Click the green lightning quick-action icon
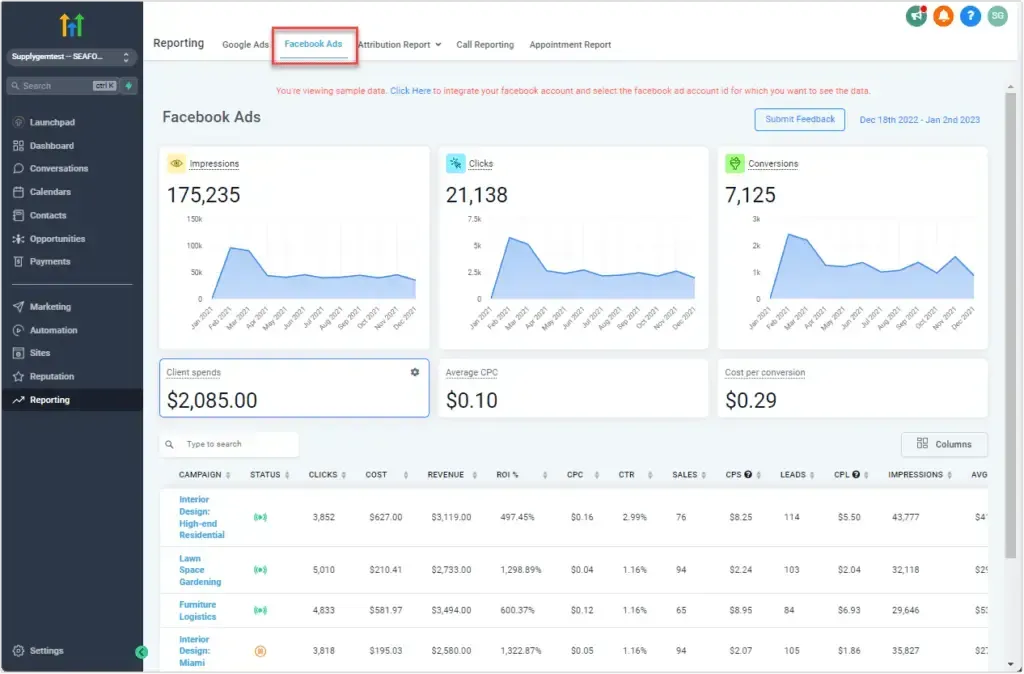Viewport: 1024px width, 674px height. click(129, 86)
